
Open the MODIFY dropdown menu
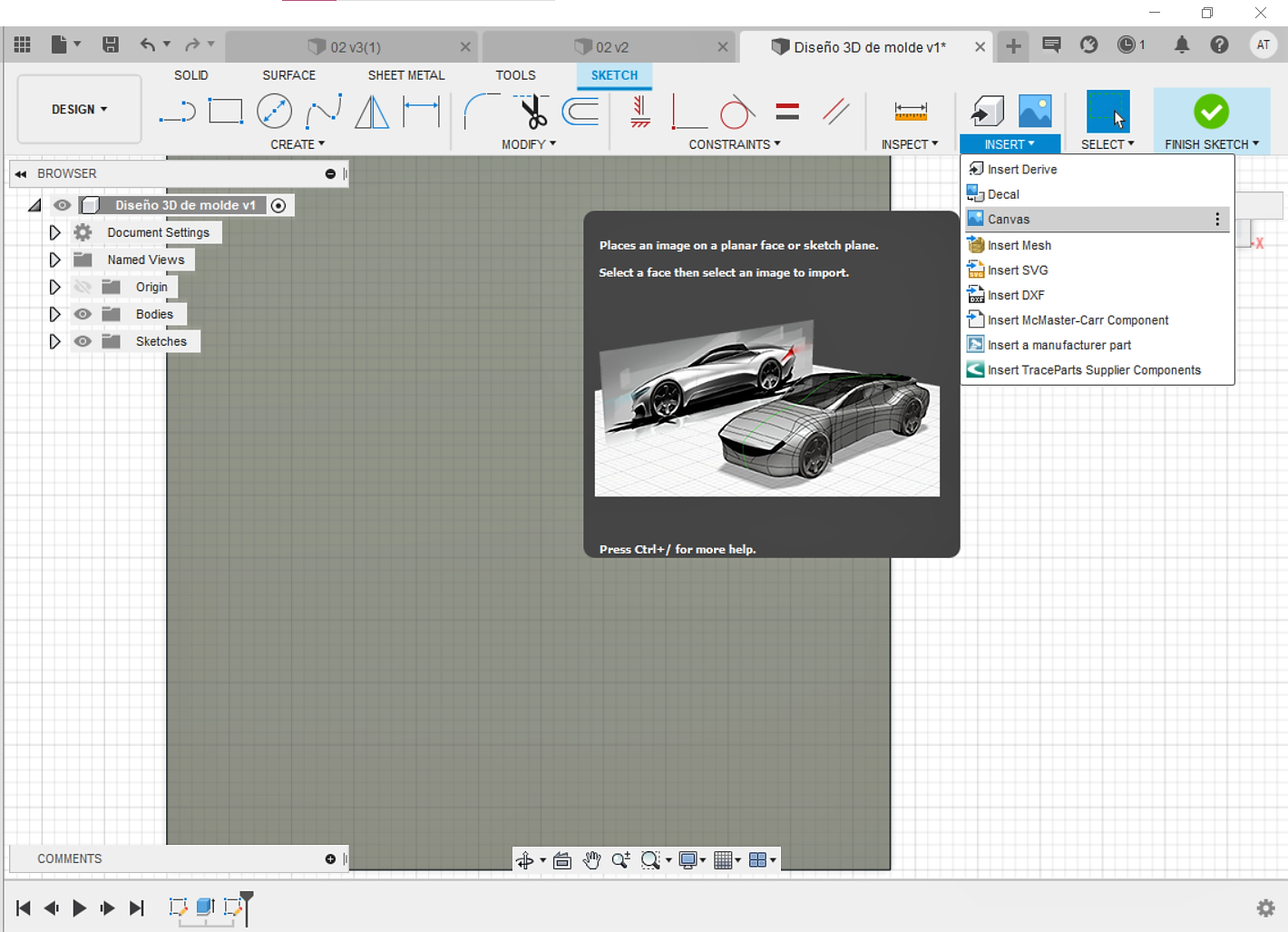529,144
